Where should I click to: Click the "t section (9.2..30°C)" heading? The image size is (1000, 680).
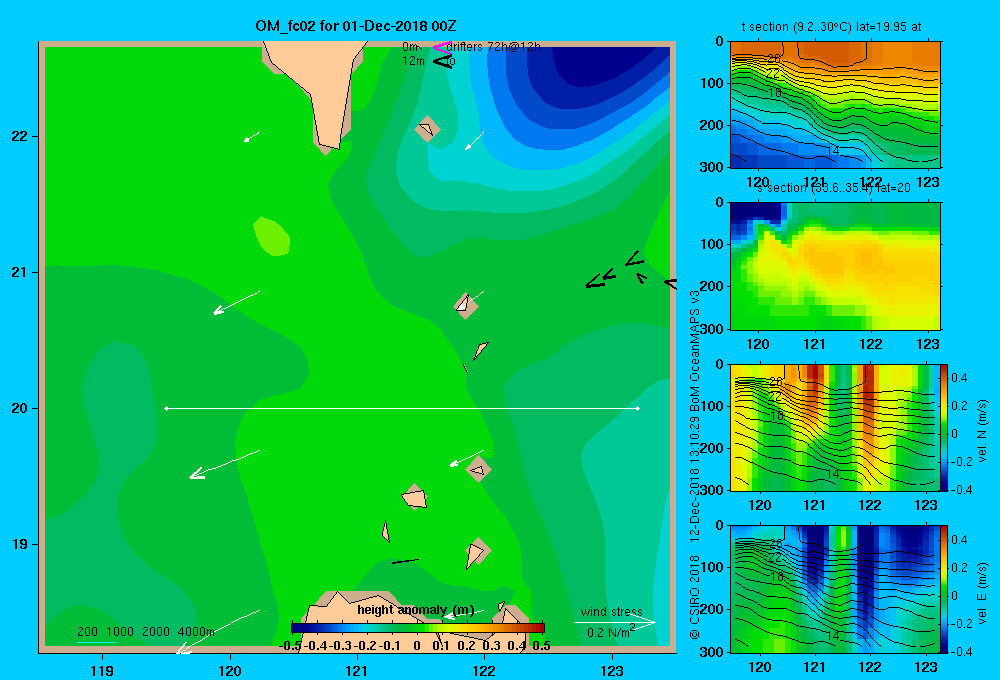[x=797, y=27]
